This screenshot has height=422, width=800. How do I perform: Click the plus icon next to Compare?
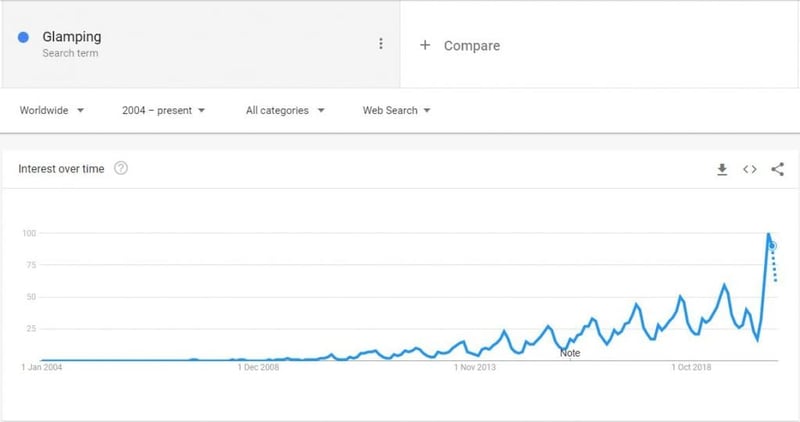424,45
